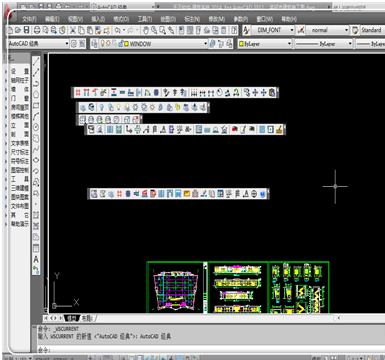385x360 pixels.
Task: Select the Circle draw tool
Action: 36,127
